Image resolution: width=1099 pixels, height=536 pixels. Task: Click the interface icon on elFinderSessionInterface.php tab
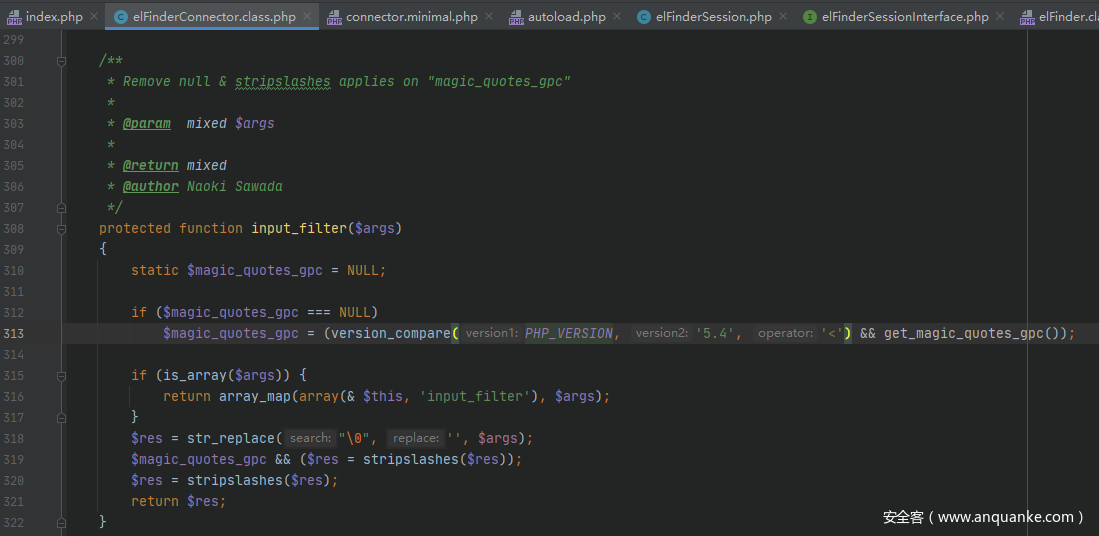[810, 17]
